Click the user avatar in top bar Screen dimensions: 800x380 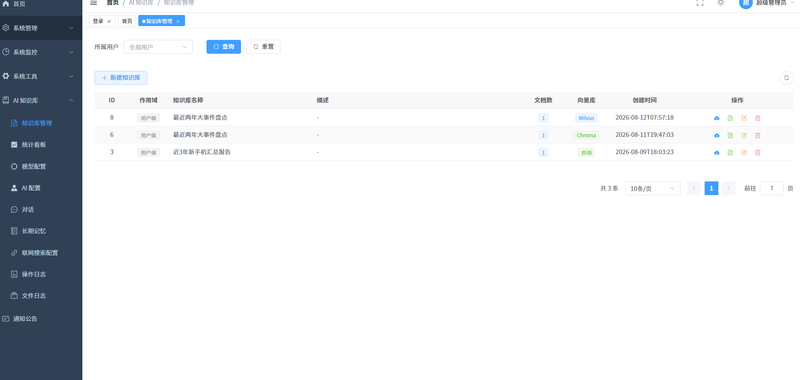pos(745,3)
